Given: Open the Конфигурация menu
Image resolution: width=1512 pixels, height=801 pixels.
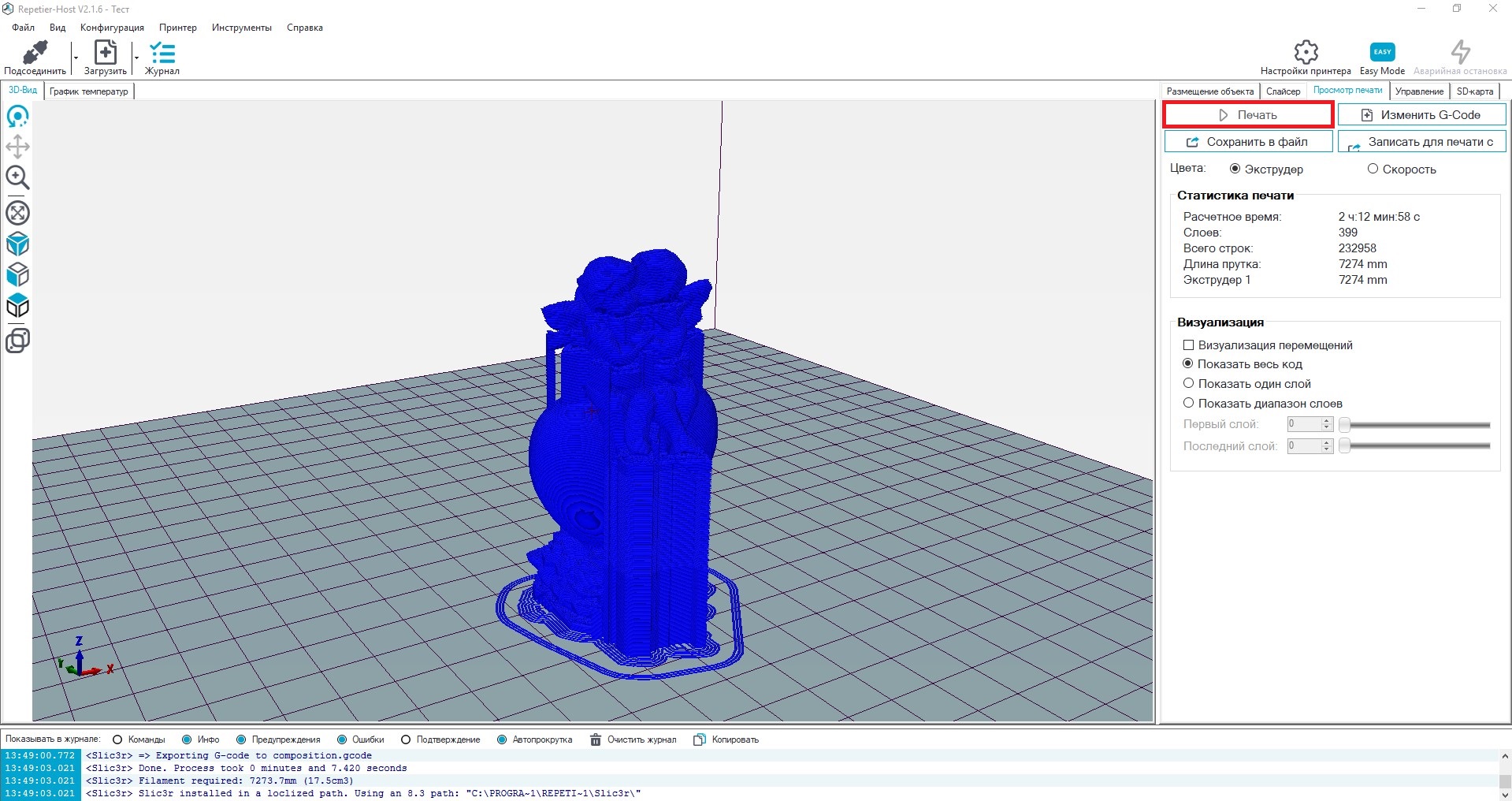Looking at the screenshot, I should (x=112, y=28).
